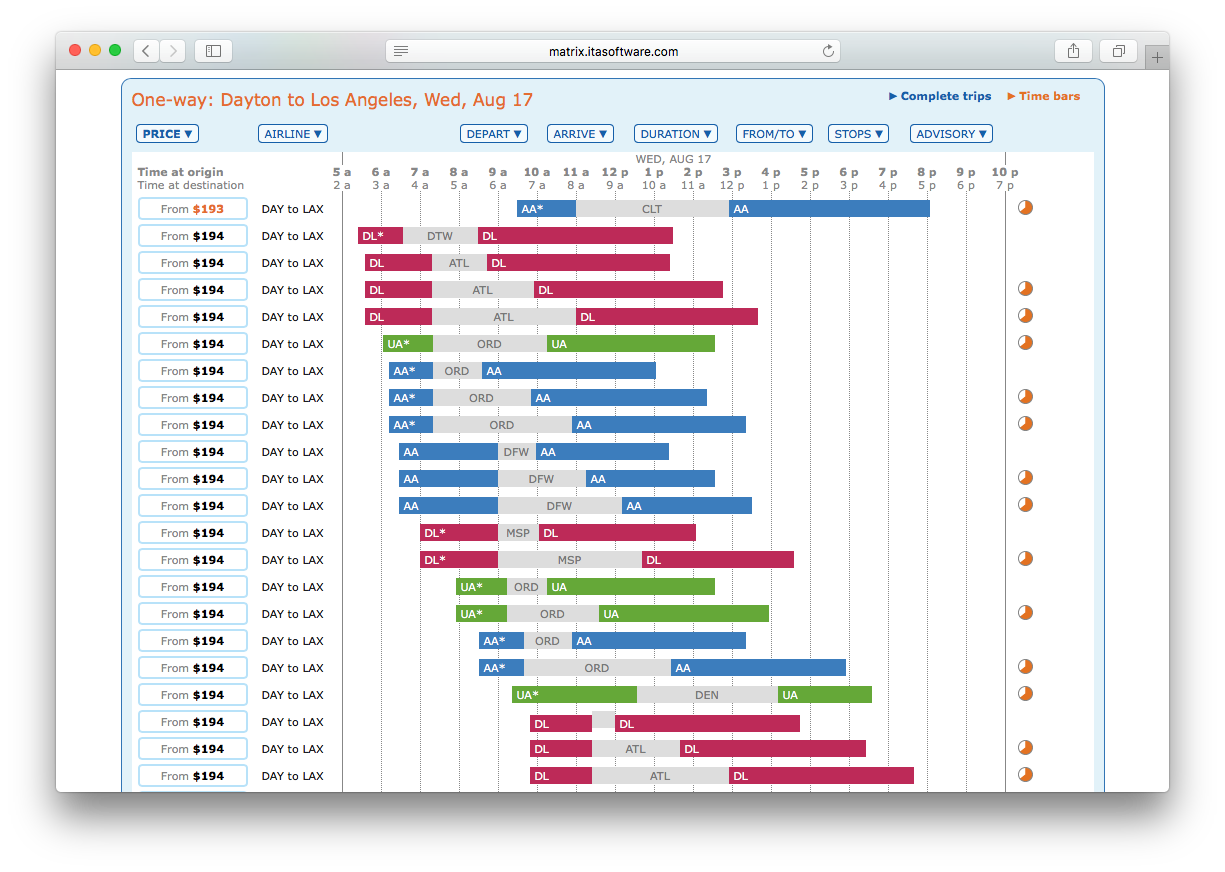Viewport: 1225px width, 872px height.
Task: Click the AA* first-leg bar of the CLT itinerary
Action: point(546,209)
